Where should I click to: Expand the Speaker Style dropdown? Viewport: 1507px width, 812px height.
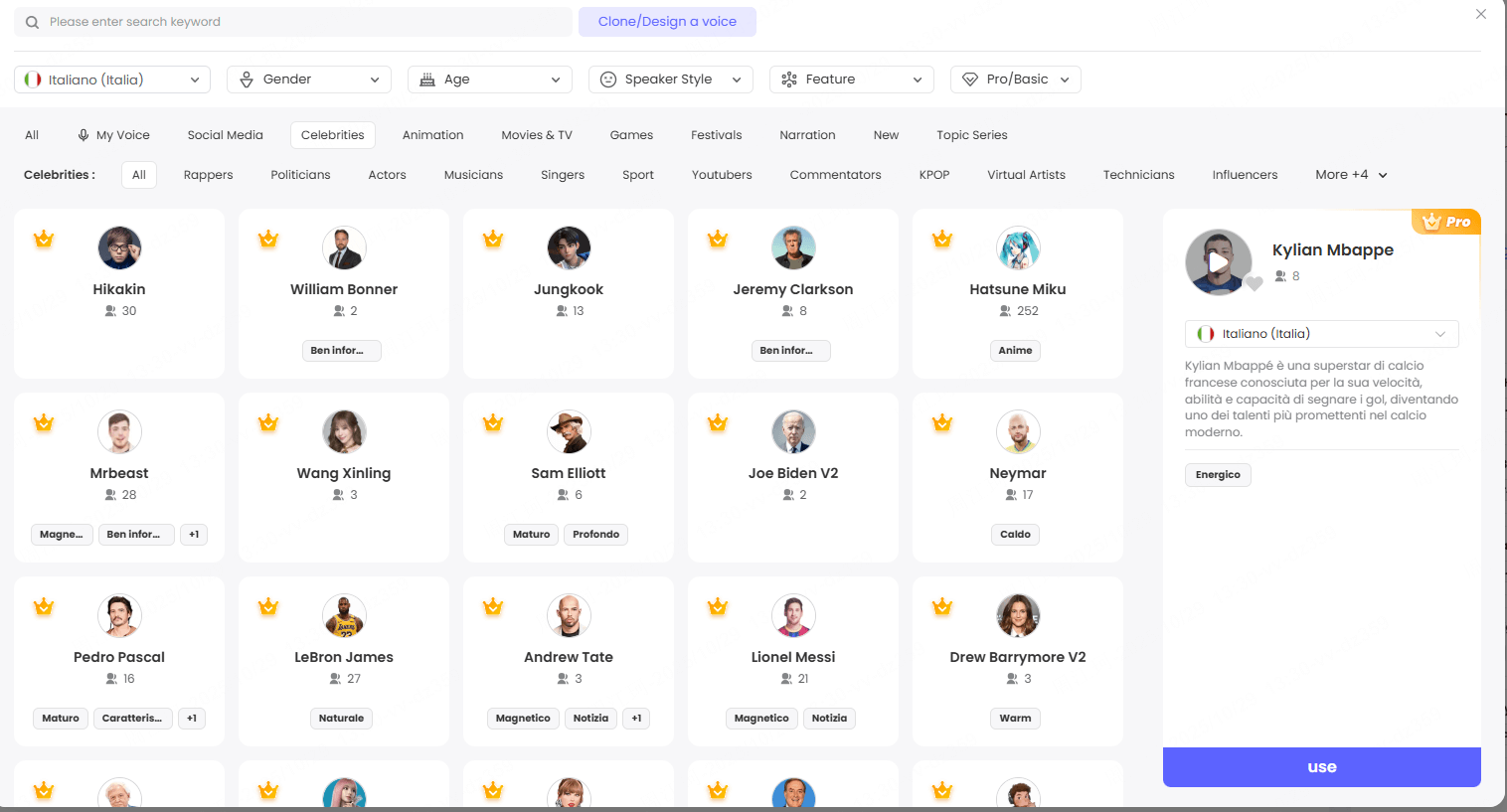click(670, 80)
